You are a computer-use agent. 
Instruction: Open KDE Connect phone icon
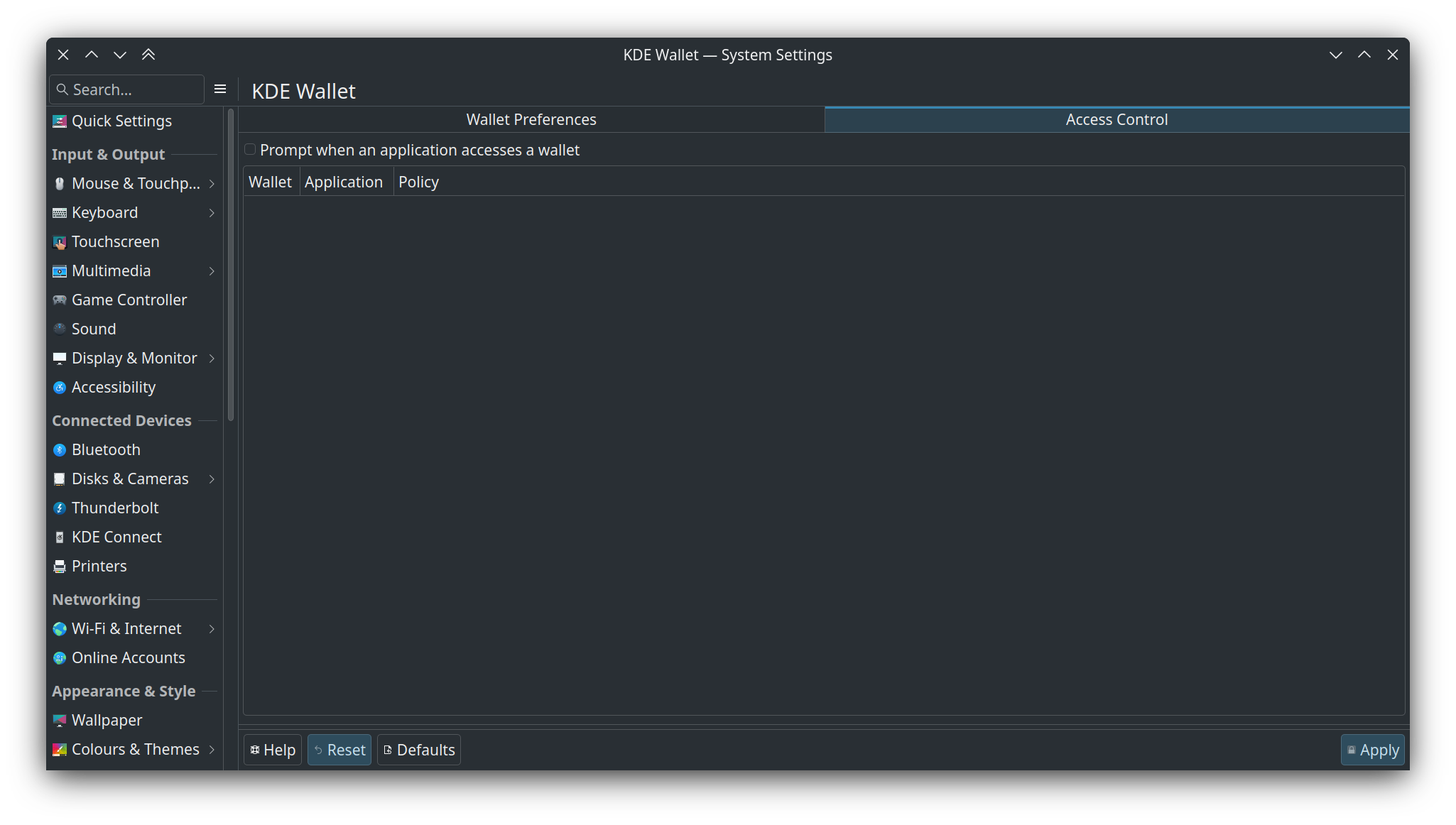point(60,537)
